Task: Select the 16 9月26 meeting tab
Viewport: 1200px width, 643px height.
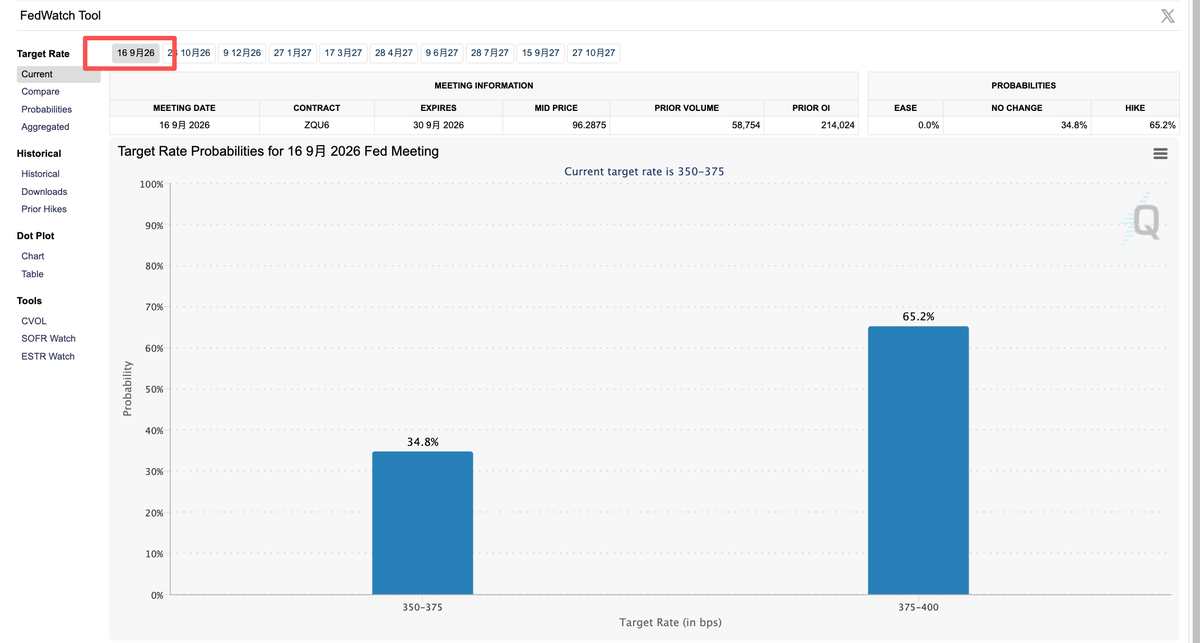Action: point(136,53)
